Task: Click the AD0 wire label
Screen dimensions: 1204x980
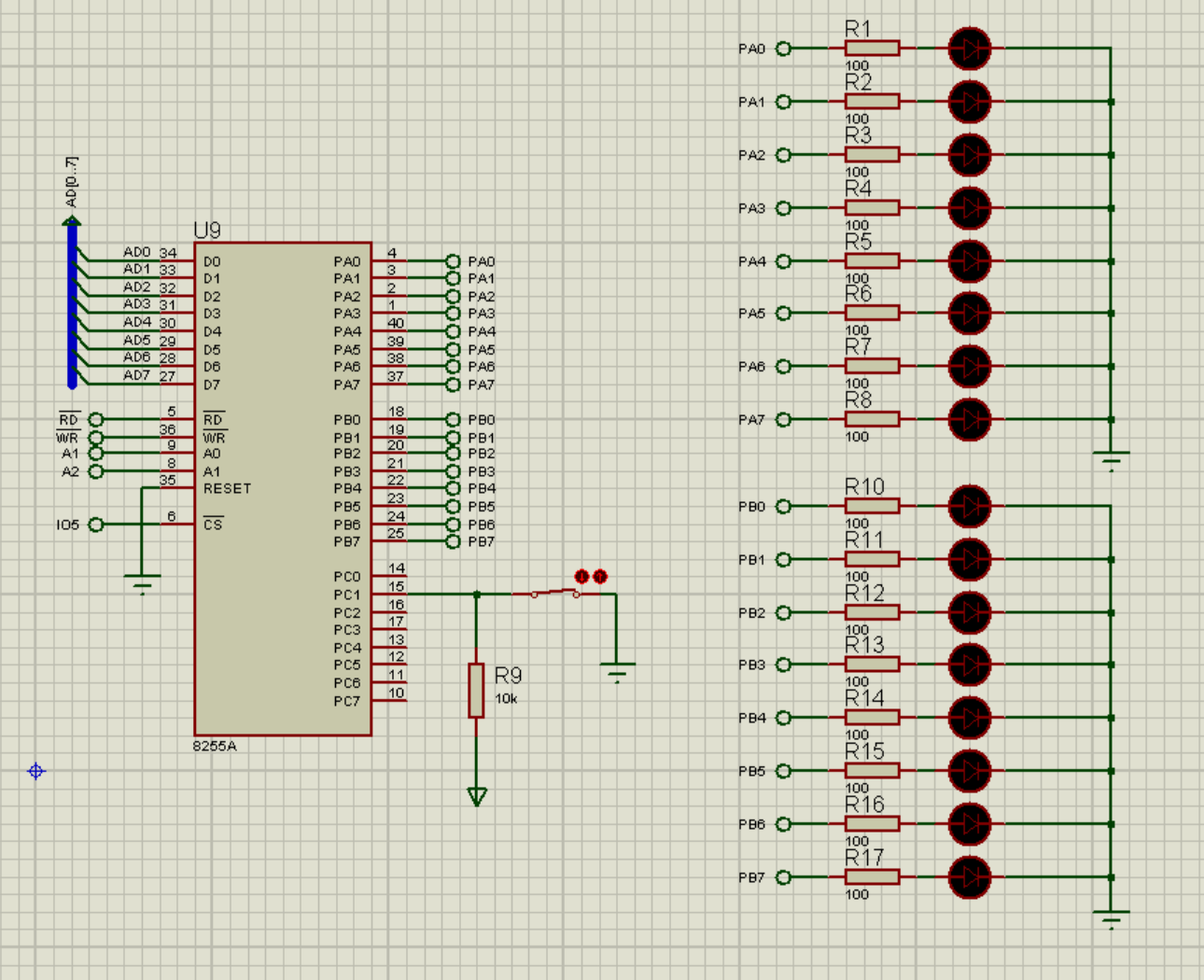Action: tap(136, 252)
